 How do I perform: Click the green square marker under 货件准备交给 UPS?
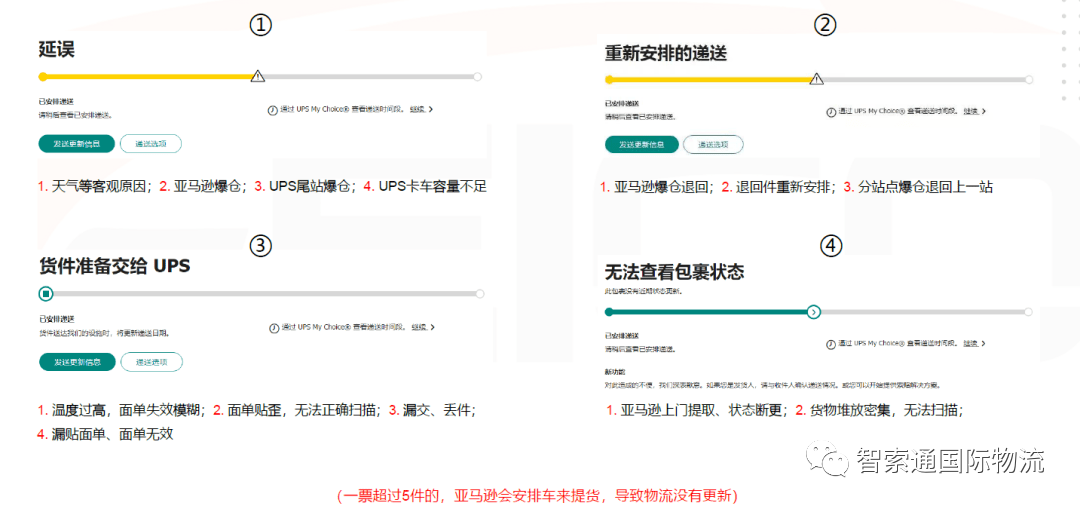pyautogui.click(x=45, y=294)
